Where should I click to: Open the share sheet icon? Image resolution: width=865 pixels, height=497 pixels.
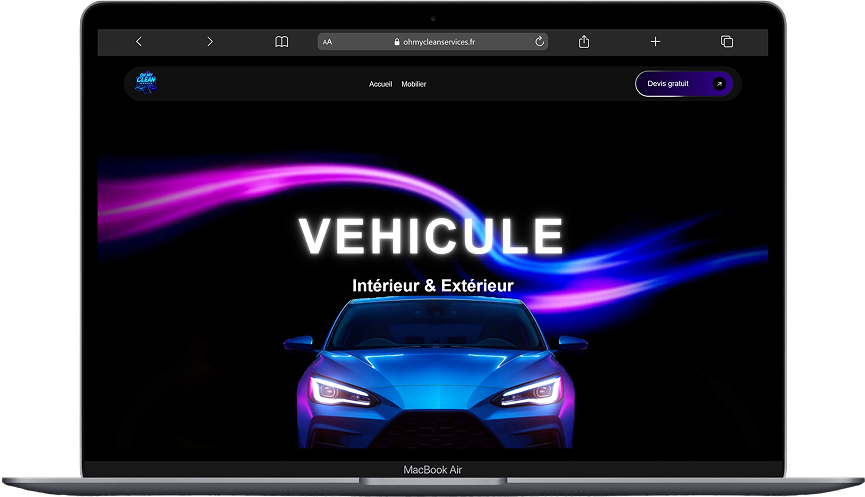[x=584, y=41]
